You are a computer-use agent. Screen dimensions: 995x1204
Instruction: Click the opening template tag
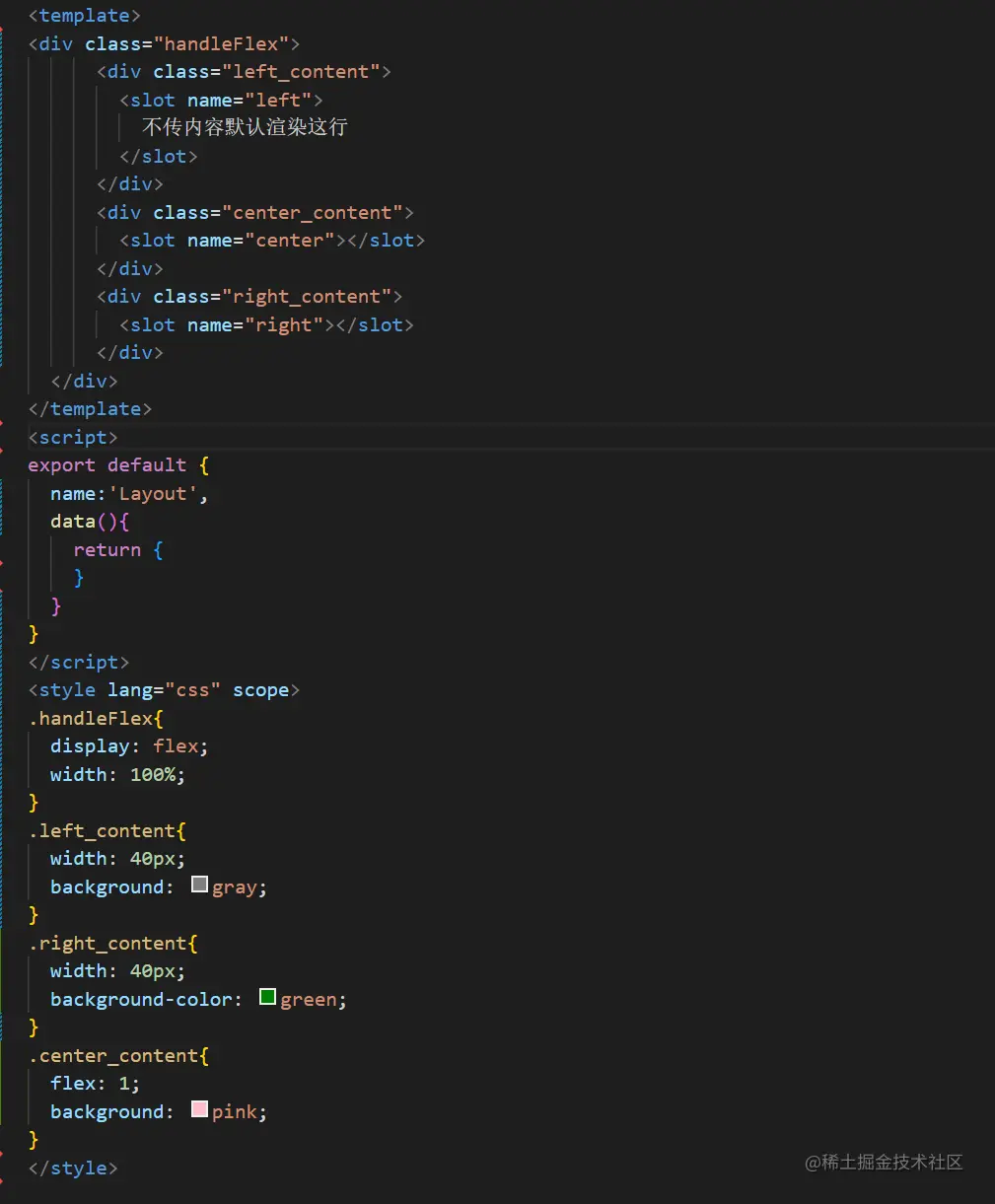(x=84, y=15)
